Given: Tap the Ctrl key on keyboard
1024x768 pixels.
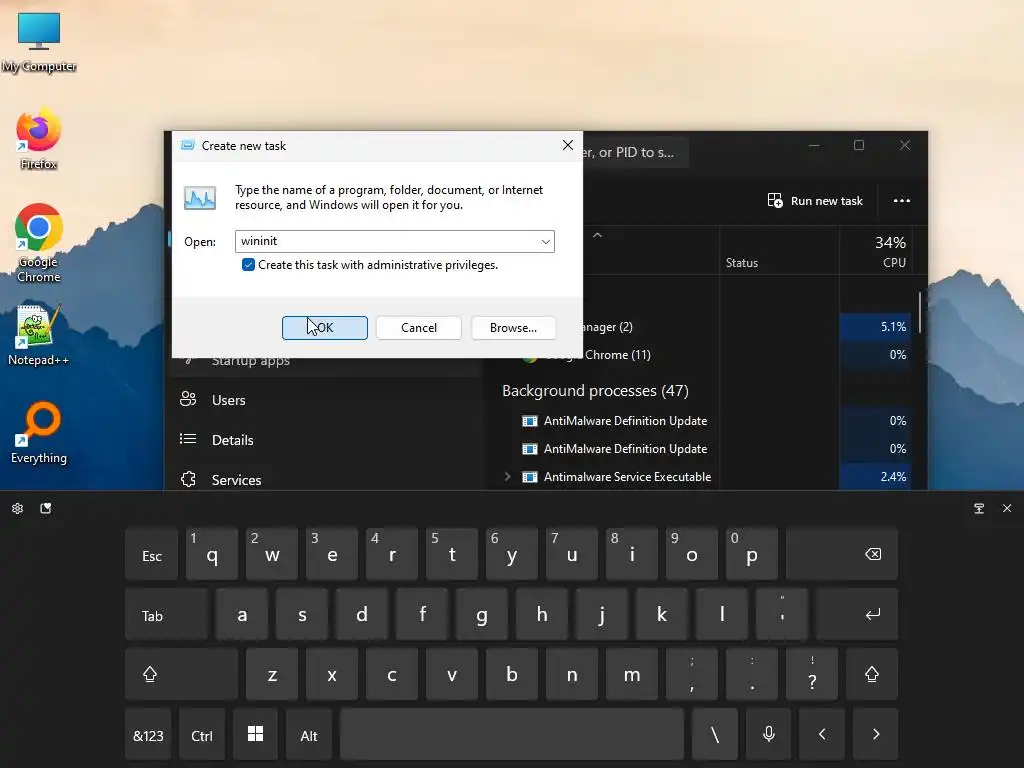Looking at the screenshot, I should [x=202, y=734].
